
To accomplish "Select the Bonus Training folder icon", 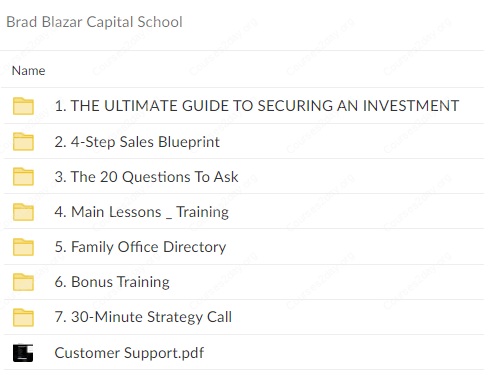I will [23, 282].
